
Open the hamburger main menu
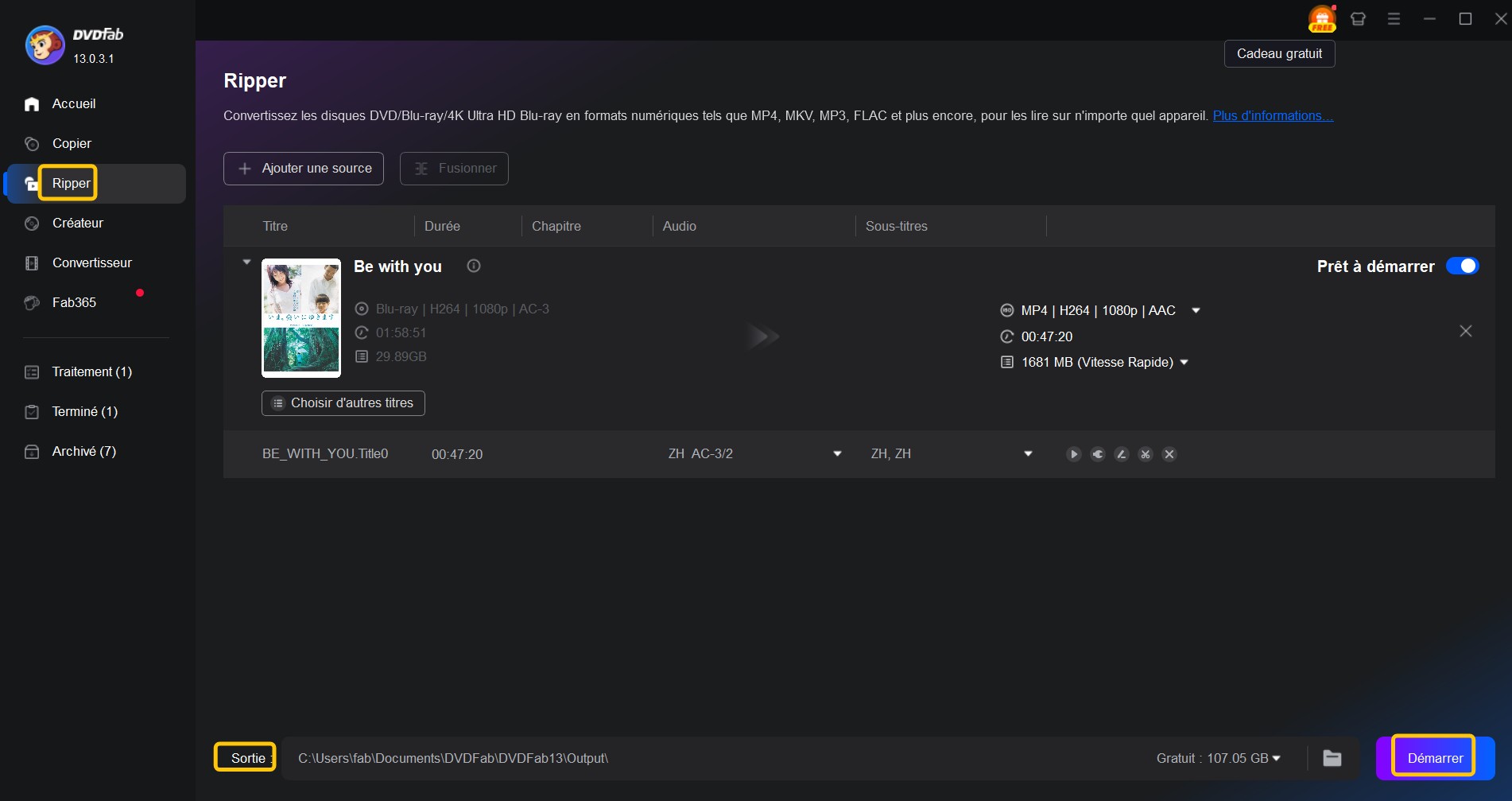(x=1394, y=19)
